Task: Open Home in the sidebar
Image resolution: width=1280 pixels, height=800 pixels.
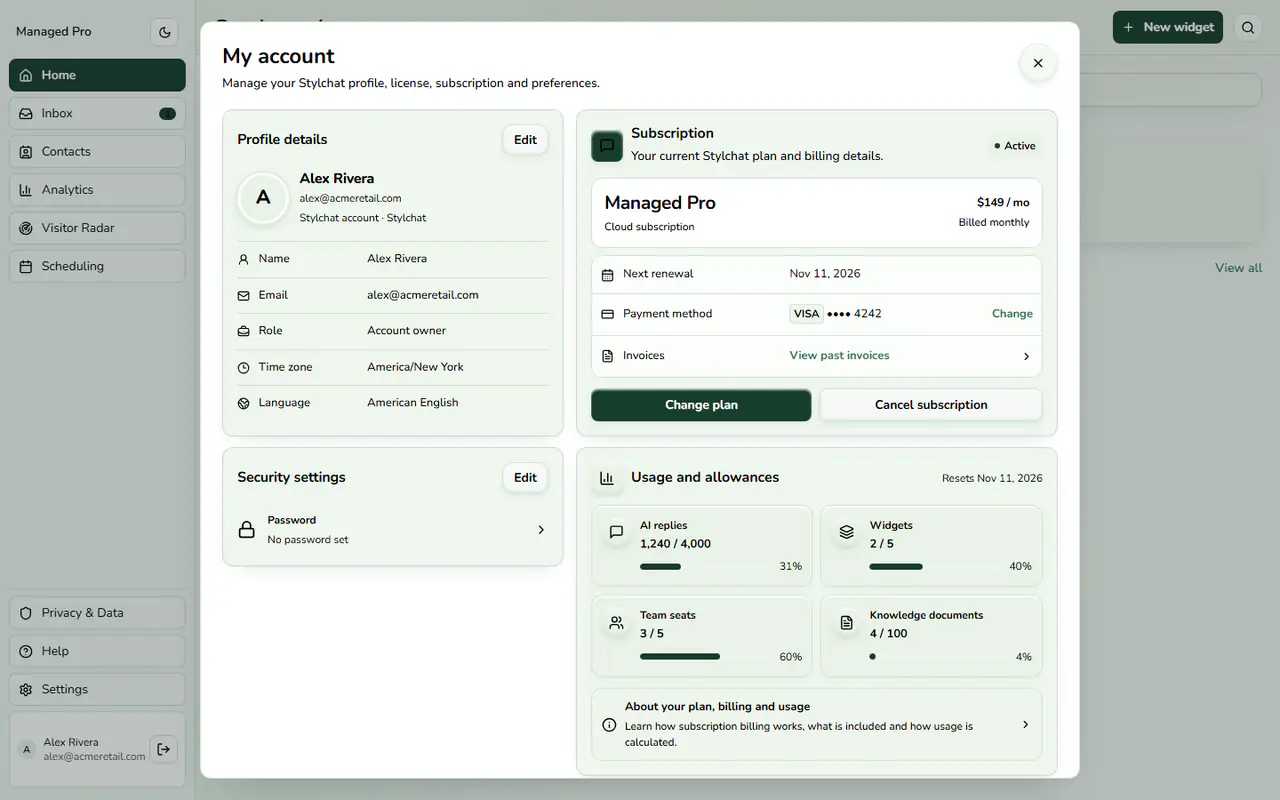Action: pos(97,75)
